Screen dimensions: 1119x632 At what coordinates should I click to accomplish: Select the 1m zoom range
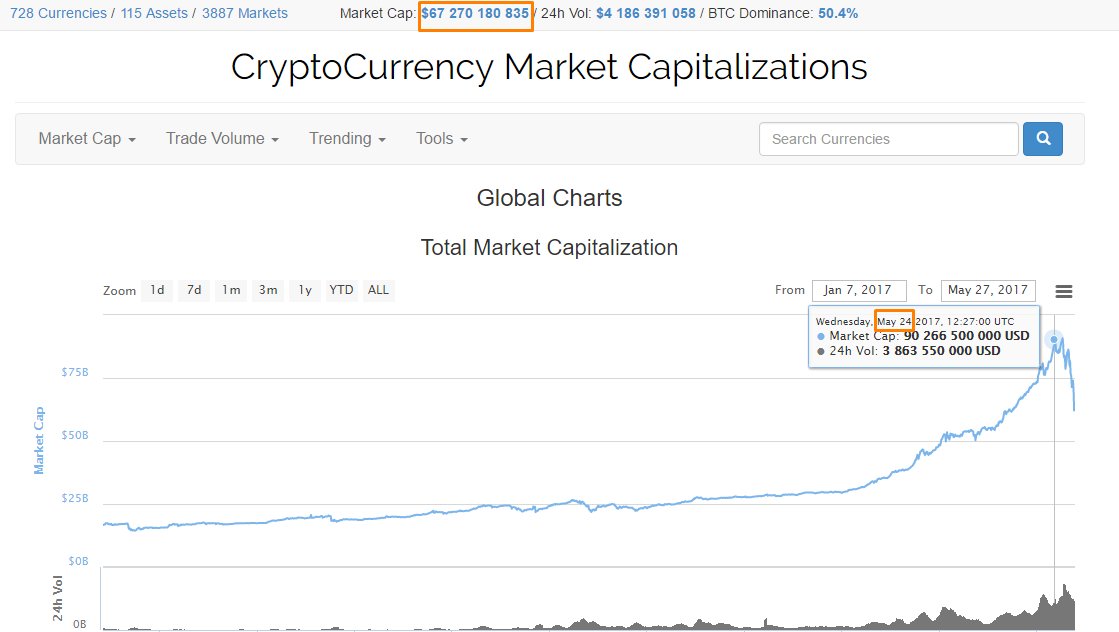point(231,290)
